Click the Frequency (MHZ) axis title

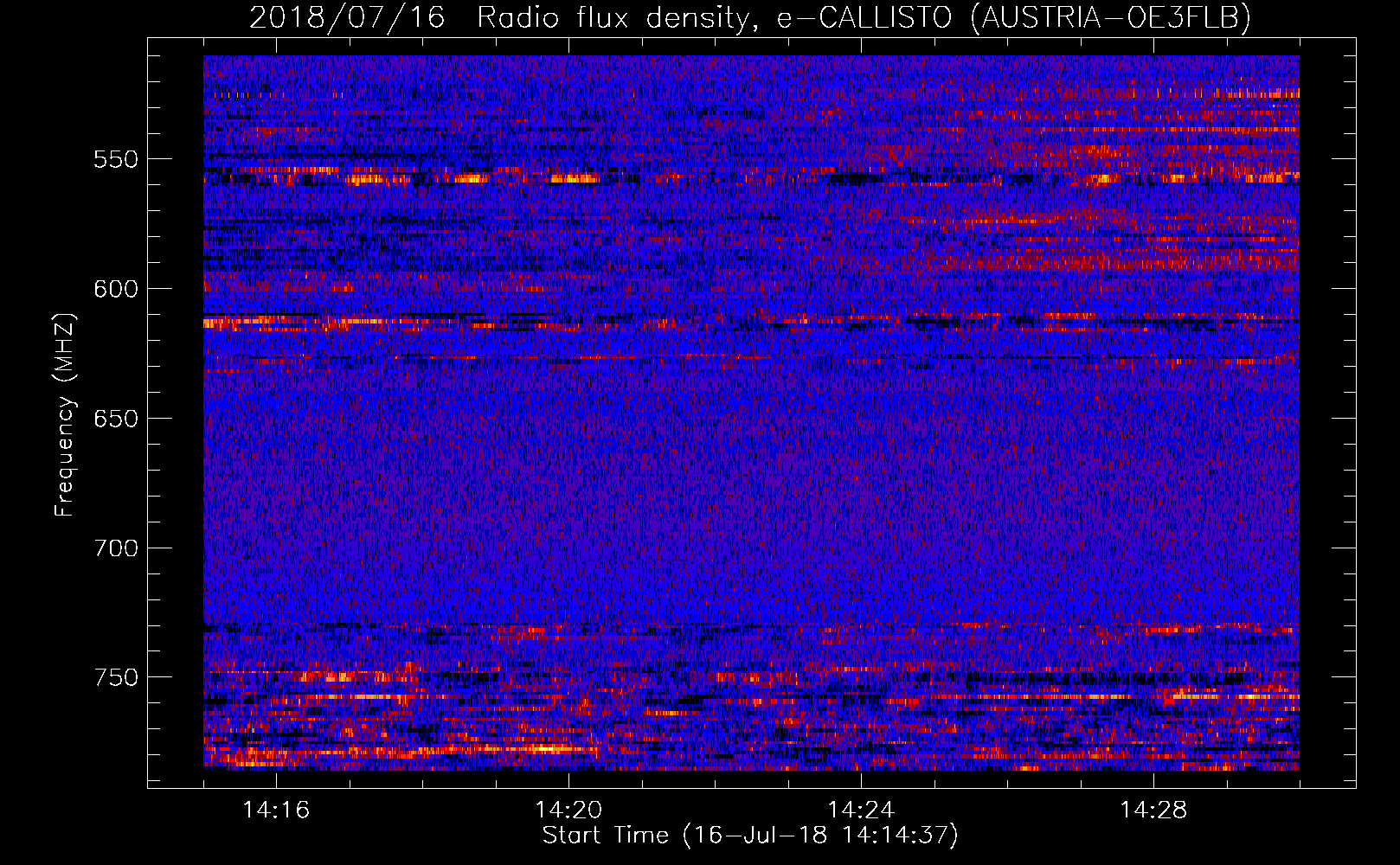click(x=66, y=414)
